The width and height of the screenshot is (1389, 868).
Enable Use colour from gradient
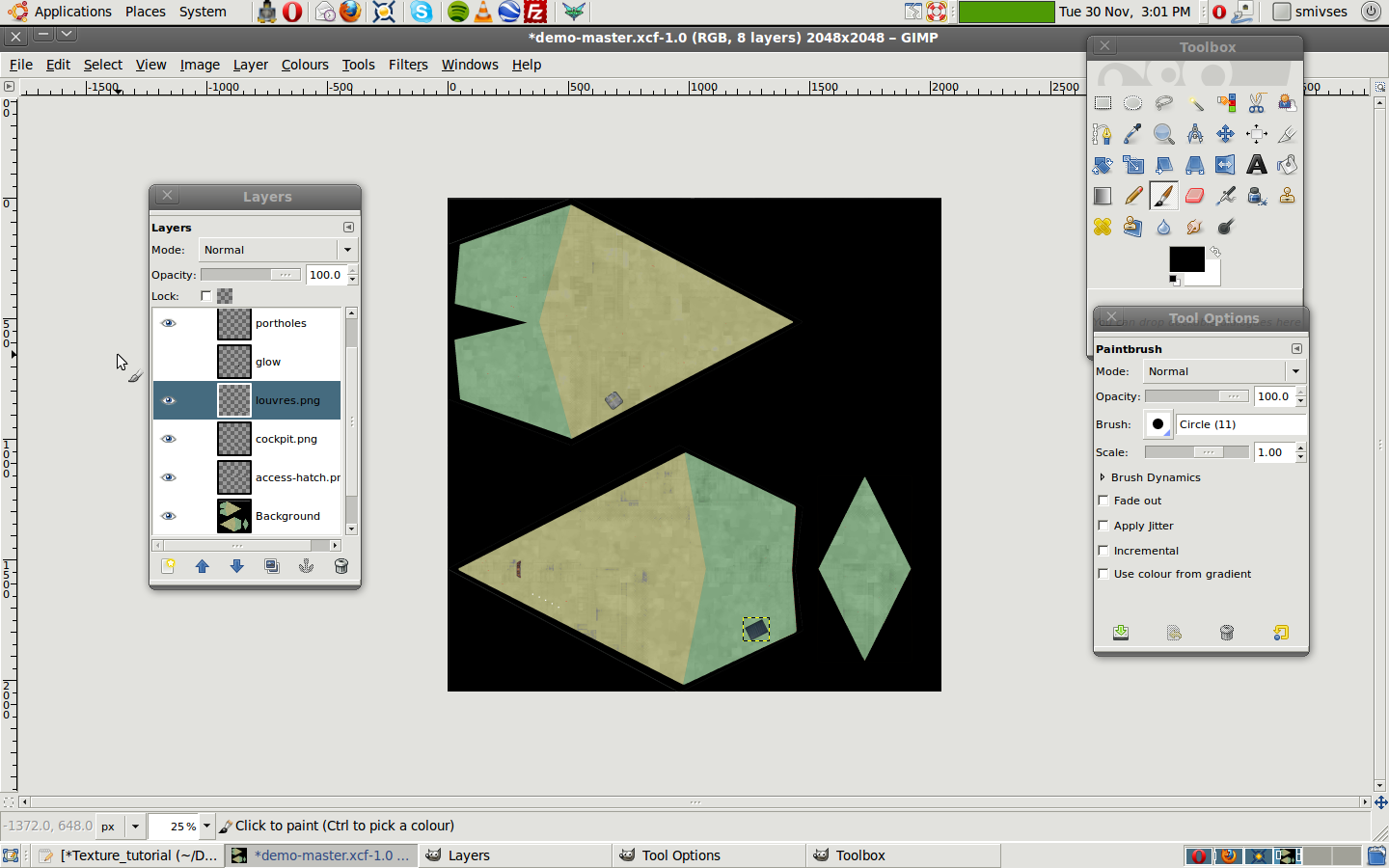tap(1103, 574)
